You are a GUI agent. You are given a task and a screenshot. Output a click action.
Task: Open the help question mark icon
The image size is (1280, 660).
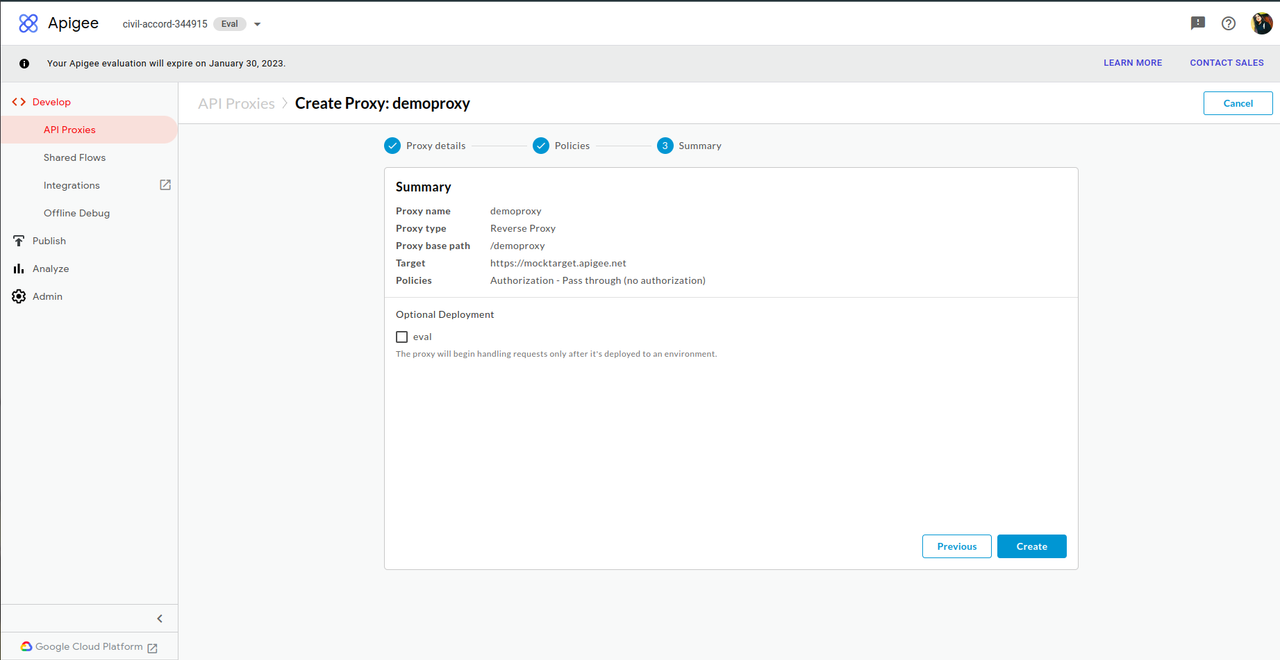coord(1229,23)
